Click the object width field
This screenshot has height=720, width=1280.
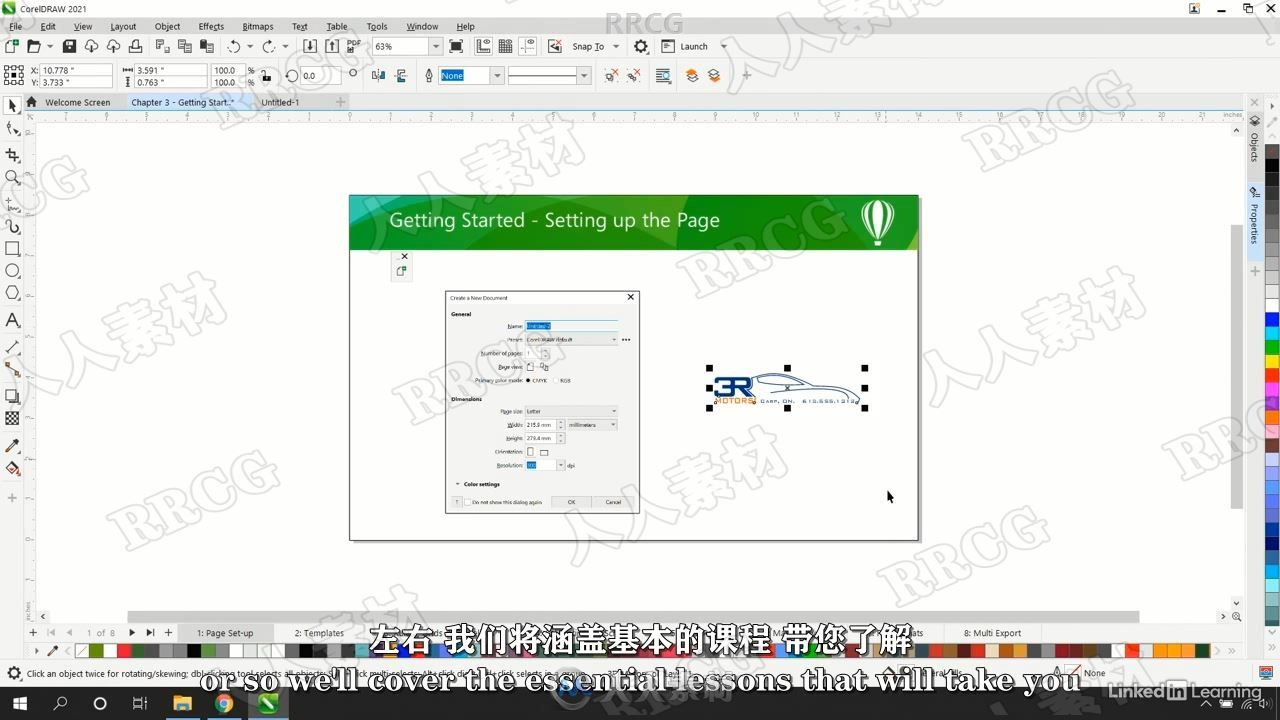[170, 71]
